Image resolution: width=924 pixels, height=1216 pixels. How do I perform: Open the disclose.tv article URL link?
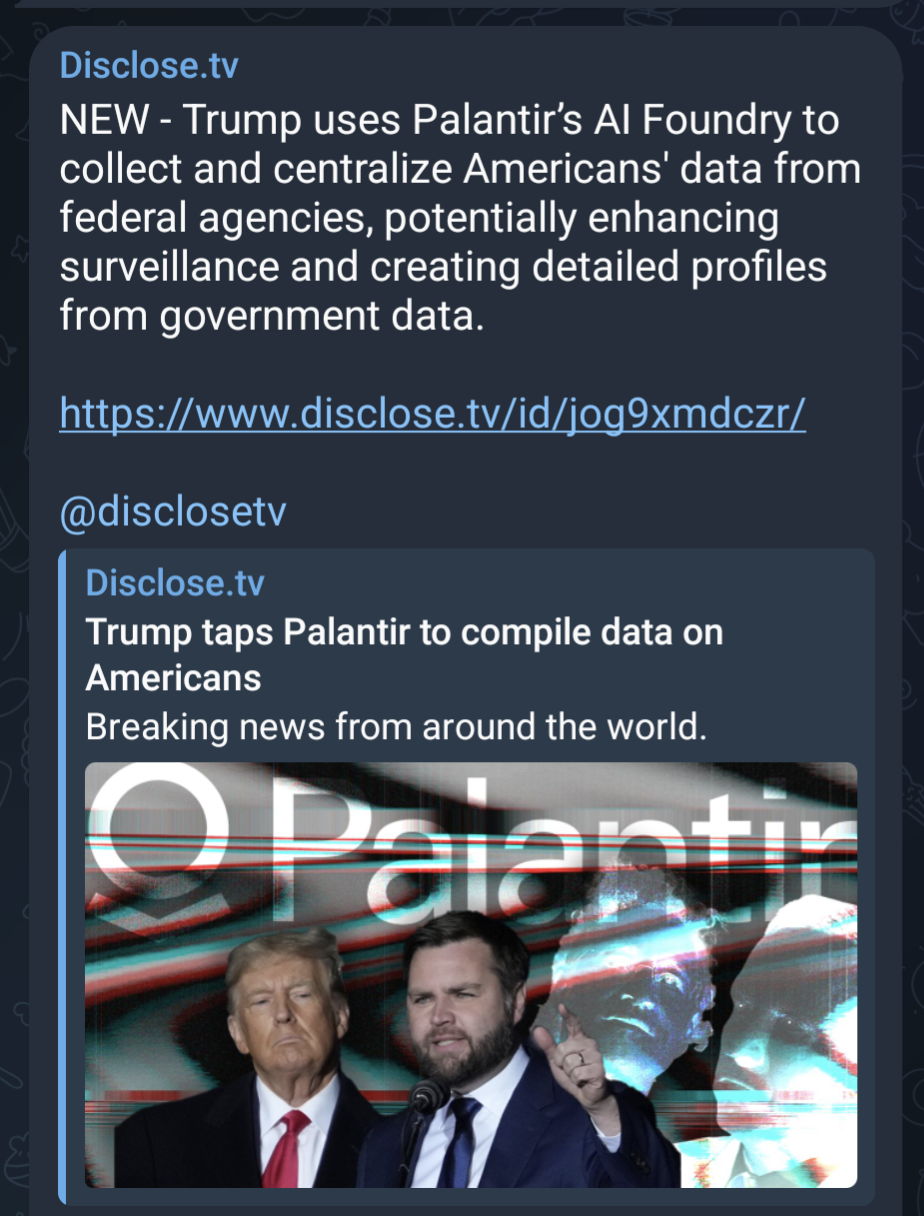coord(432,412)
